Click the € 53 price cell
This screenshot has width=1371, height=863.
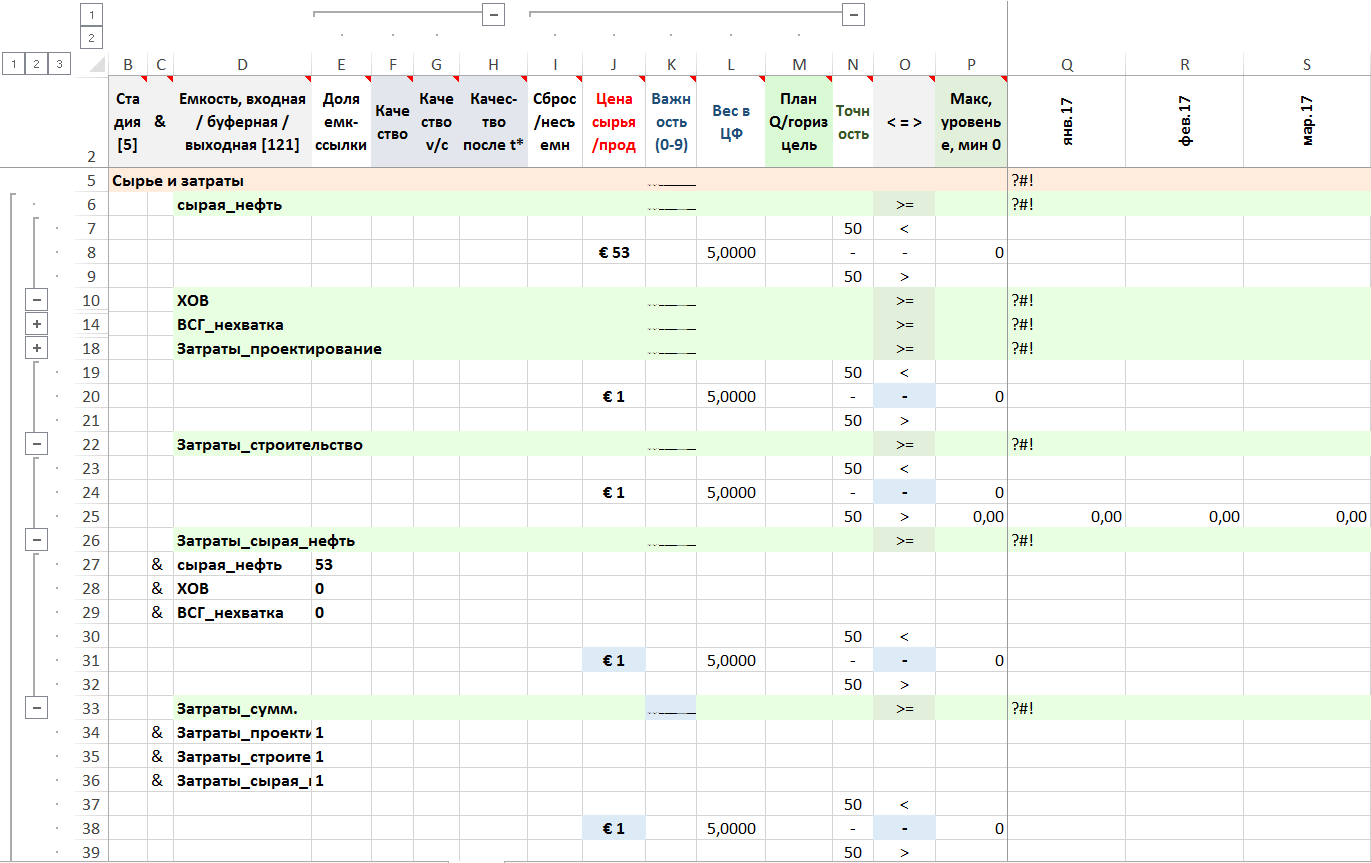pyautogui.click(x=614, y=252)
